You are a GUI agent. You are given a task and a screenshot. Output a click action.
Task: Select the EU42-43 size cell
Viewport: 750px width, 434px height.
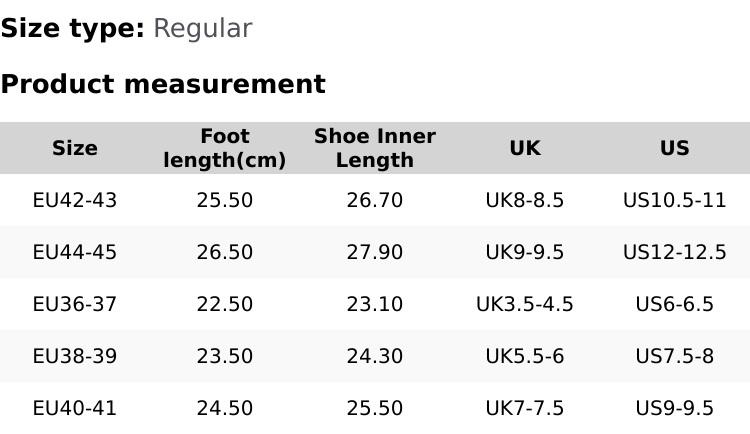[x=75, y=200]
